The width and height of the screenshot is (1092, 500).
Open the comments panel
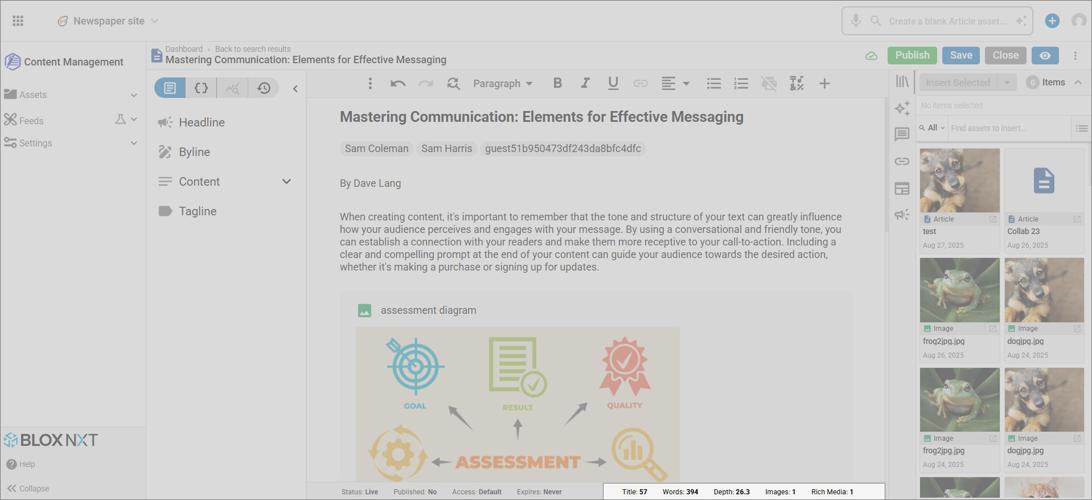(x=902, y=134)
